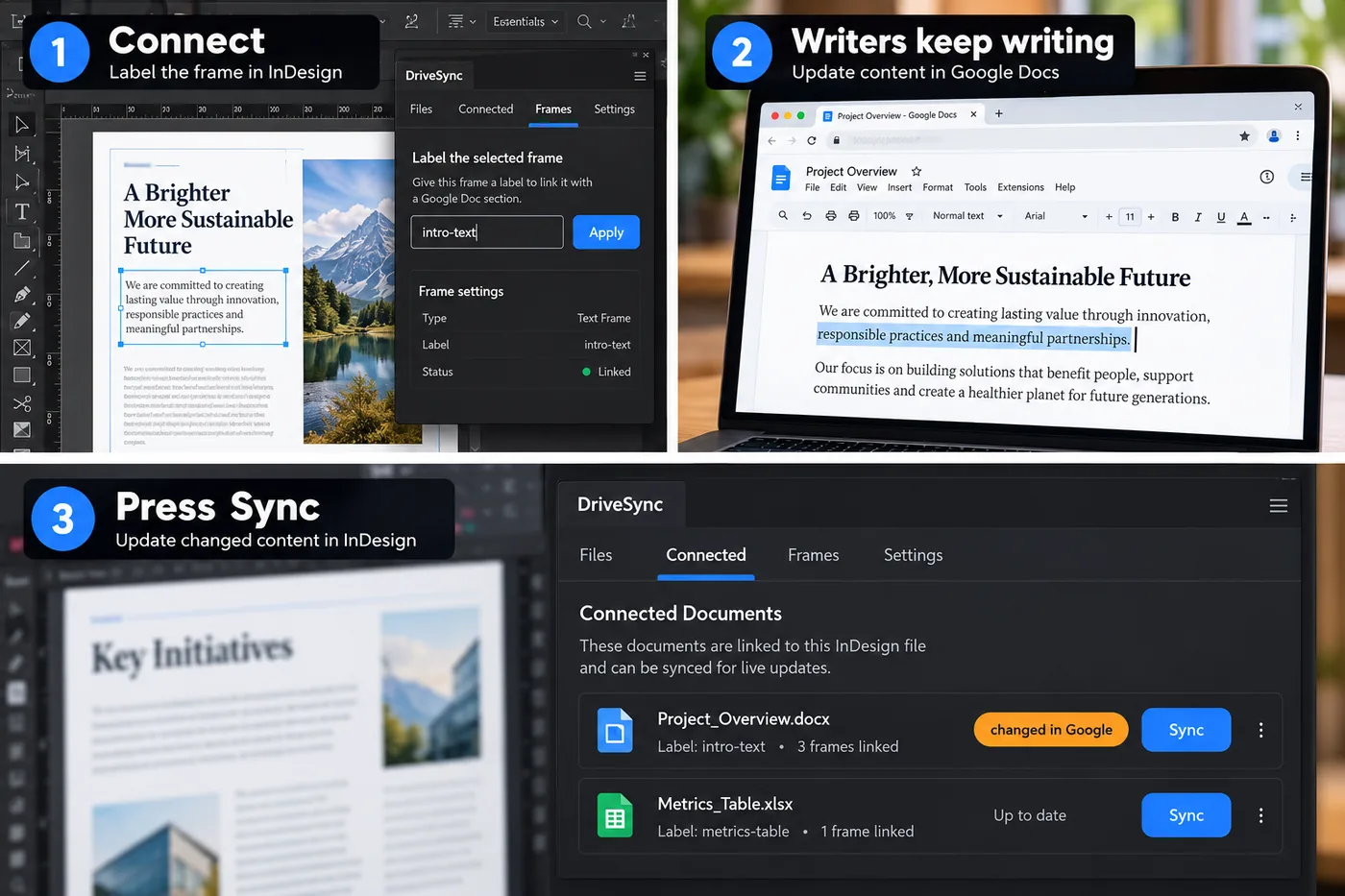Open the Essentials workspace dropdown
This screenshot has width=1345, height=896.
pos(525,21)
